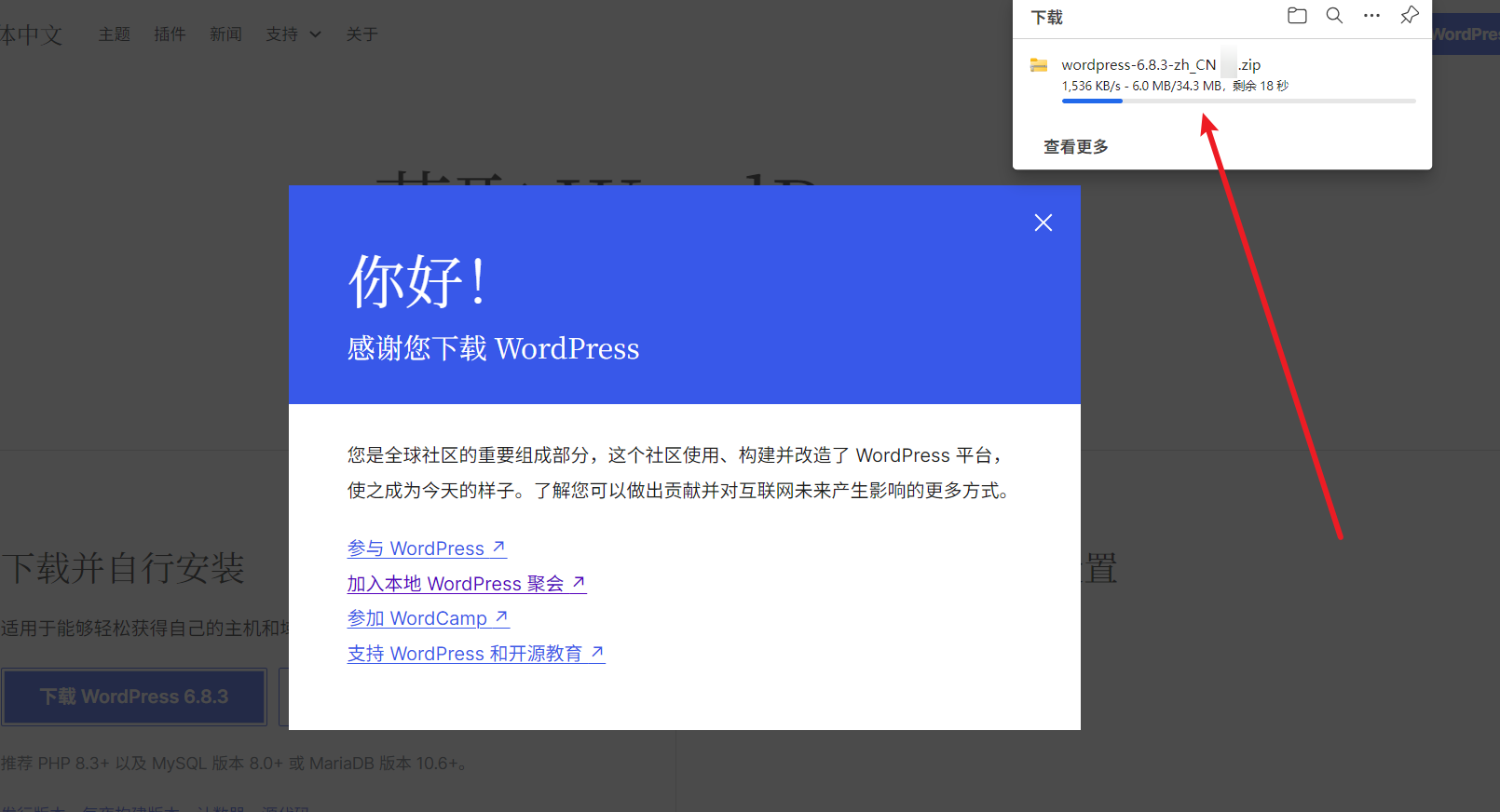Open the 新闻 menu item

(225, 34)
